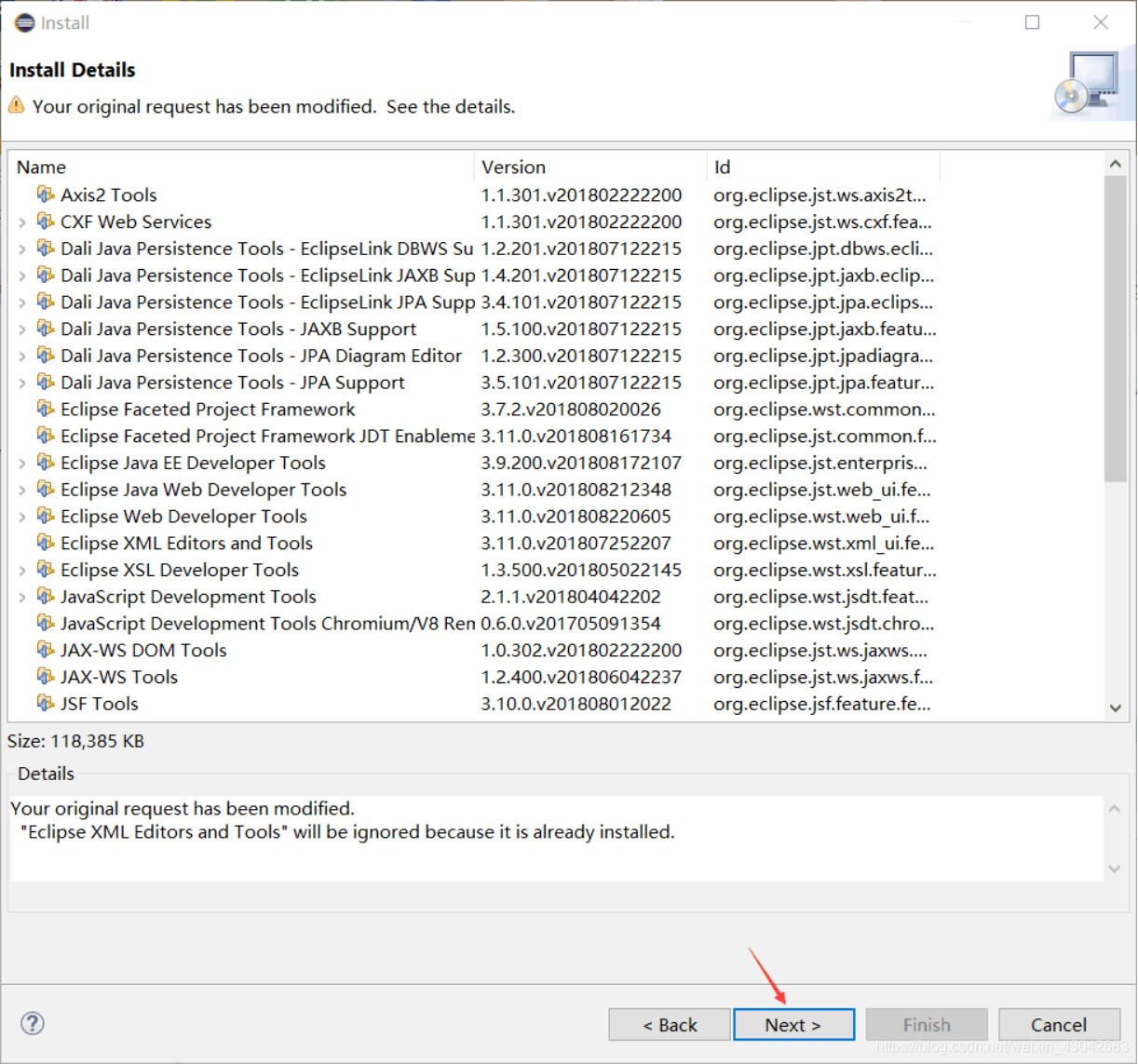Go back with the Back button

(x=670, y=1025)
